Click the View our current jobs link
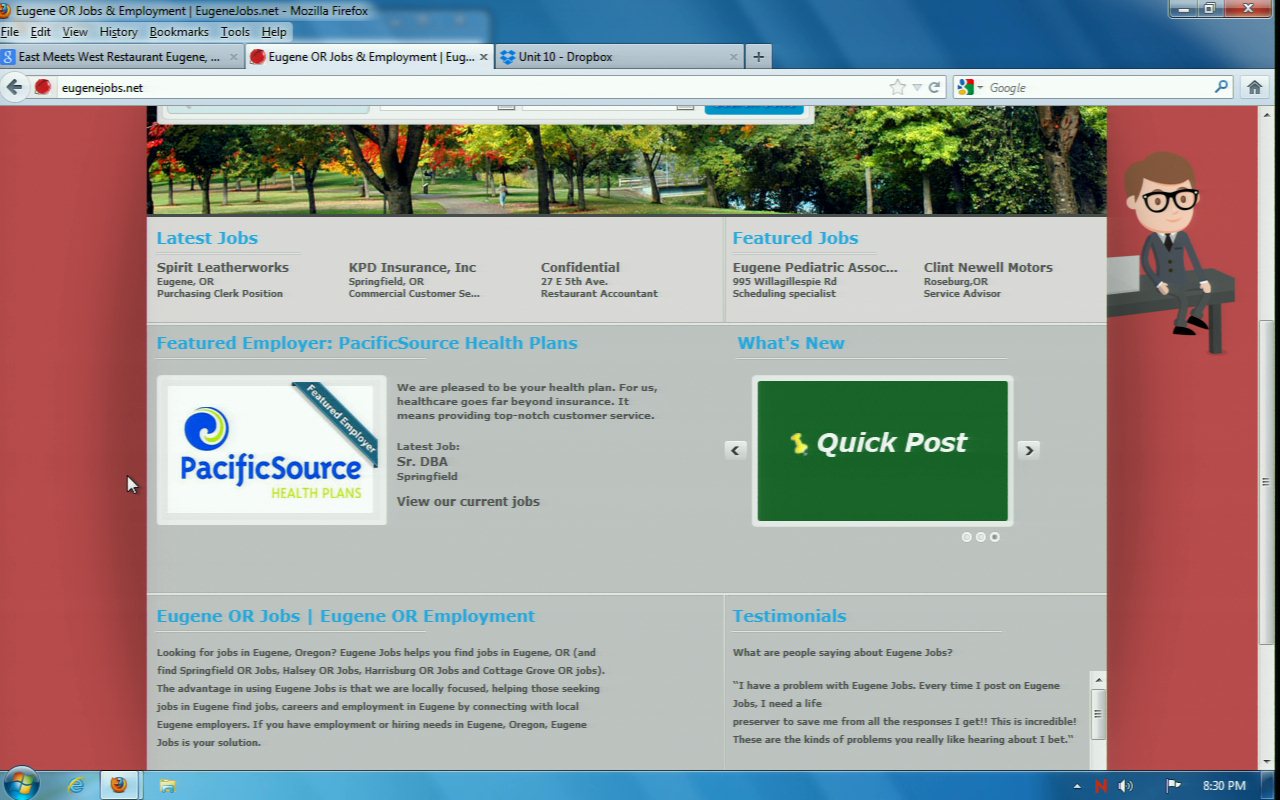The width and height of the screenshot is (1280, 800). [468, 501]
